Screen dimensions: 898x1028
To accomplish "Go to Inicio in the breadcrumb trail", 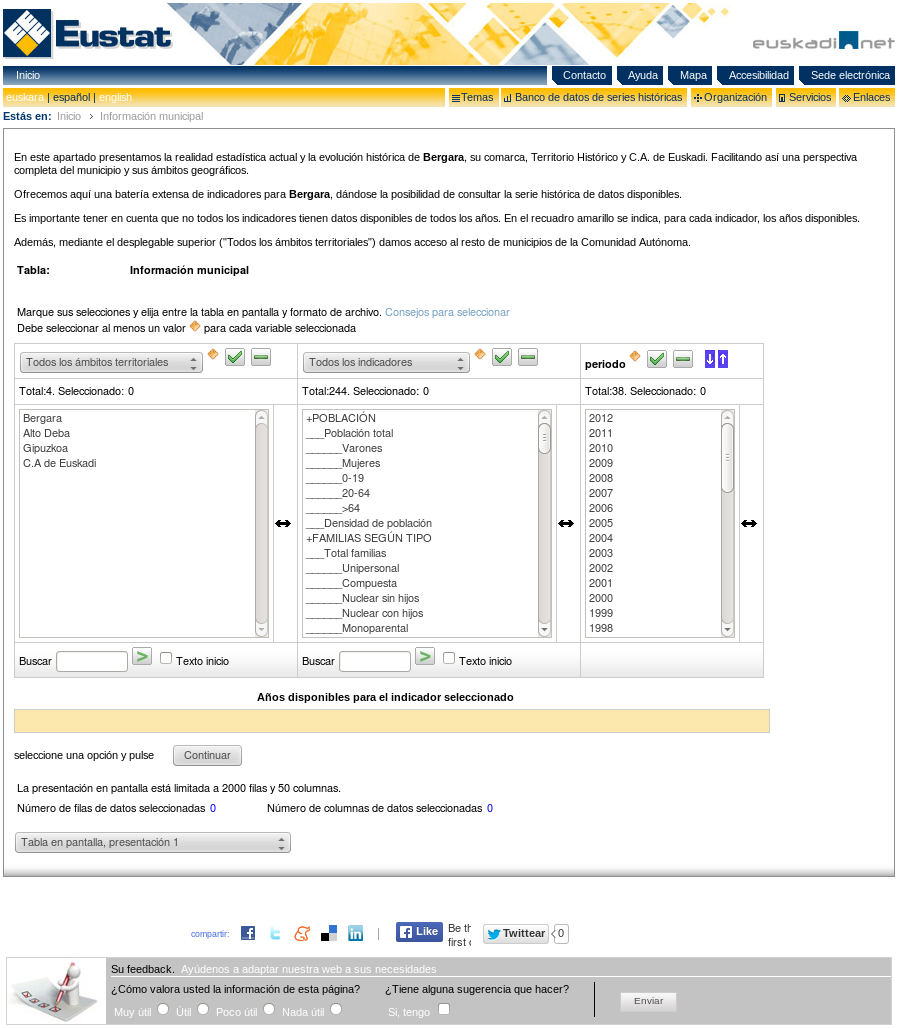I will point(69,116).
